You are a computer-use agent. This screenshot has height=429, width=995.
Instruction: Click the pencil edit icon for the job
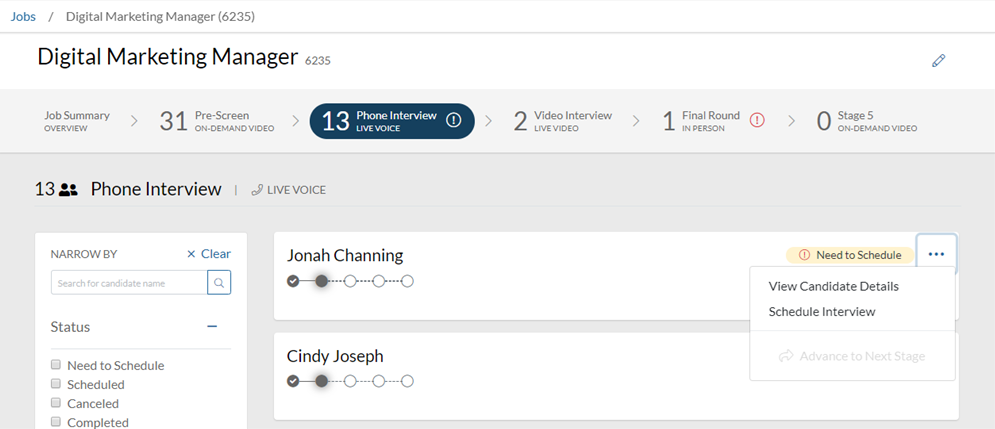point(938,60)
